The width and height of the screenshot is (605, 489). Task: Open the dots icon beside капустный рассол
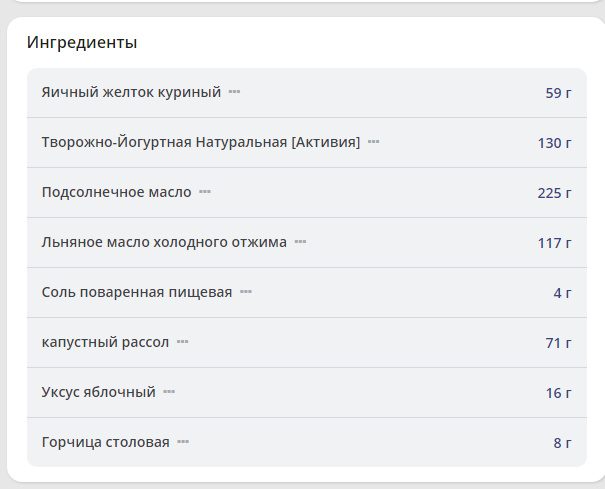(182, 342)
